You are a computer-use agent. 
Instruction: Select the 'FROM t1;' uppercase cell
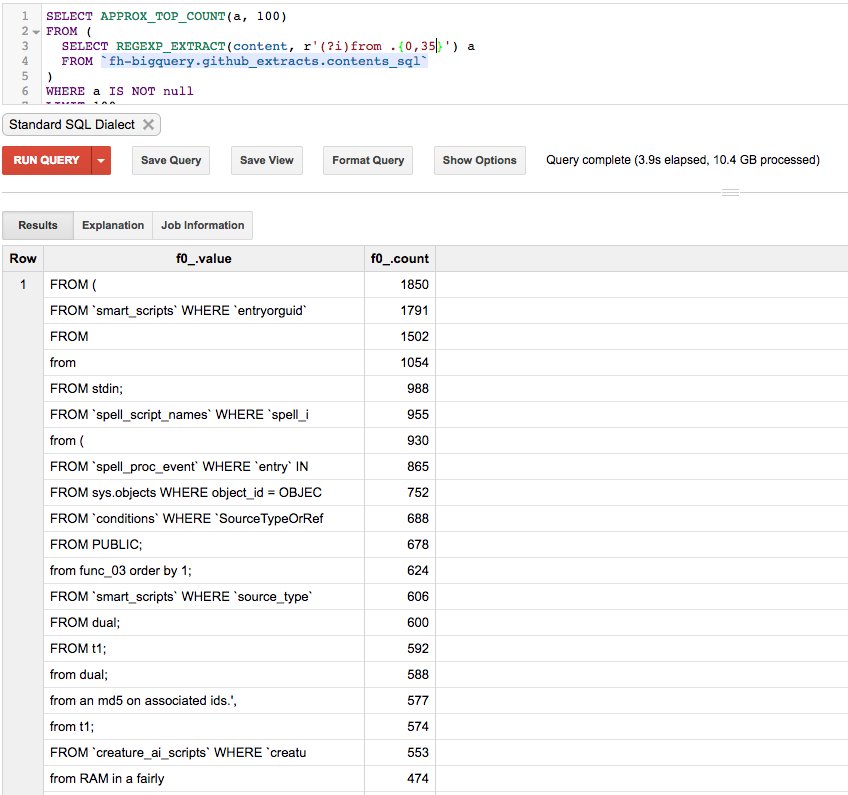click(x=204, y=648)
